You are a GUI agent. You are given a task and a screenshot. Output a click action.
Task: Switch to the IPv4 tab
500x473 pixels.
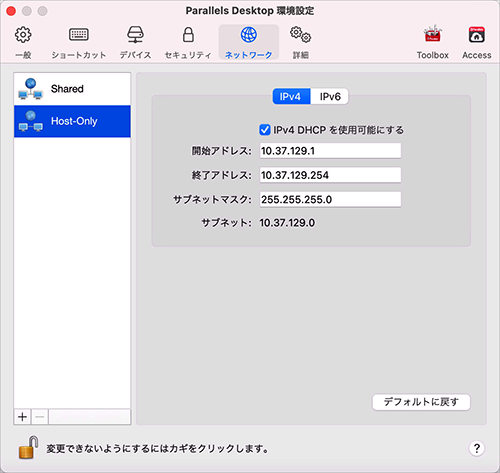pos(291,96)
